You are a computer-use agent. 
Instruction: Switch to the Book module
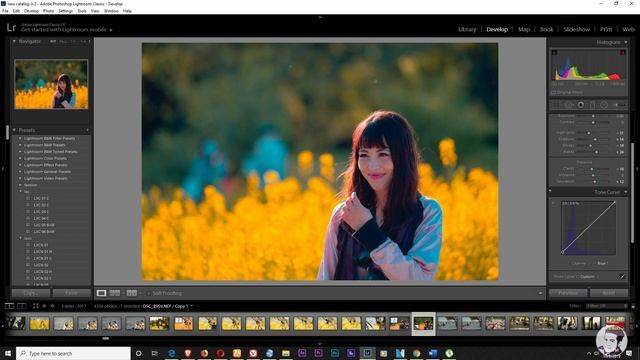click(x=547, y=29)
